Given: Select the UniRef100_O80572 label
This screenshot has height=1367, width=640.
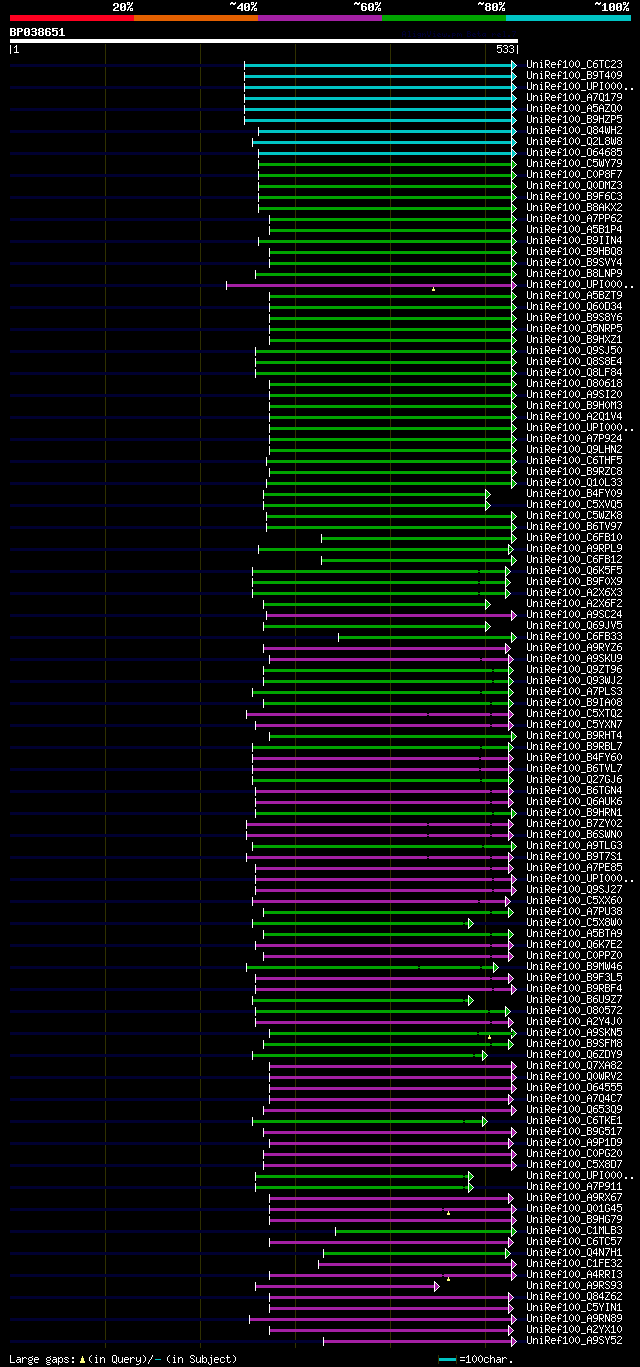Looking at the screenshot, I should (x=574, y=1011).
